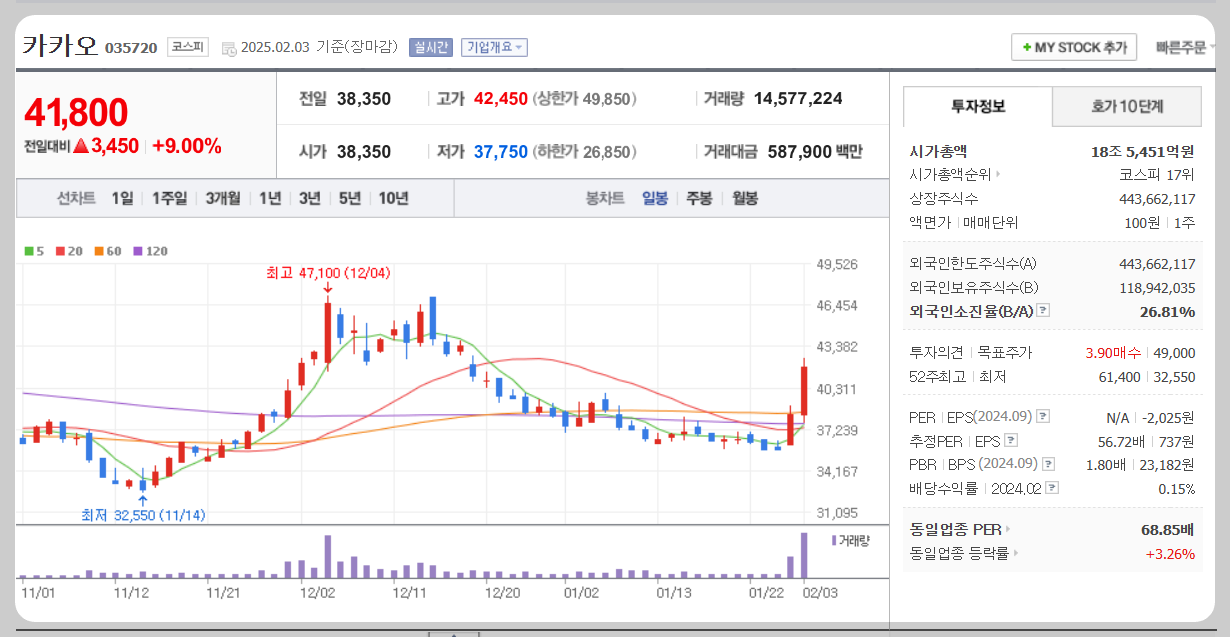The image size is (1230, 637).
Task: Click the 배당수익률 value 0.15%
Action: coord(1176,489)
